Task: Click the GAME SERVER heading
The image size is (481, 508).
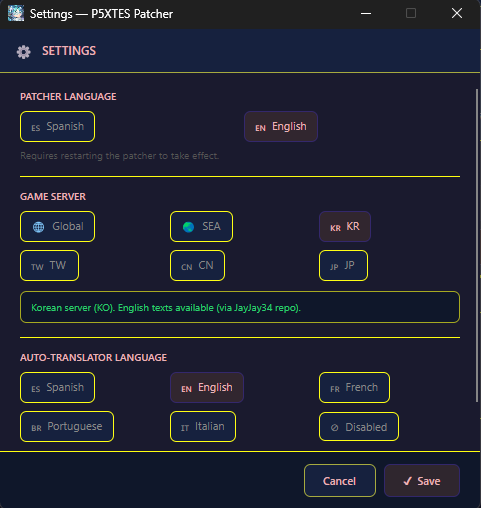Action: pyautogui.click(x=53, y=197)
